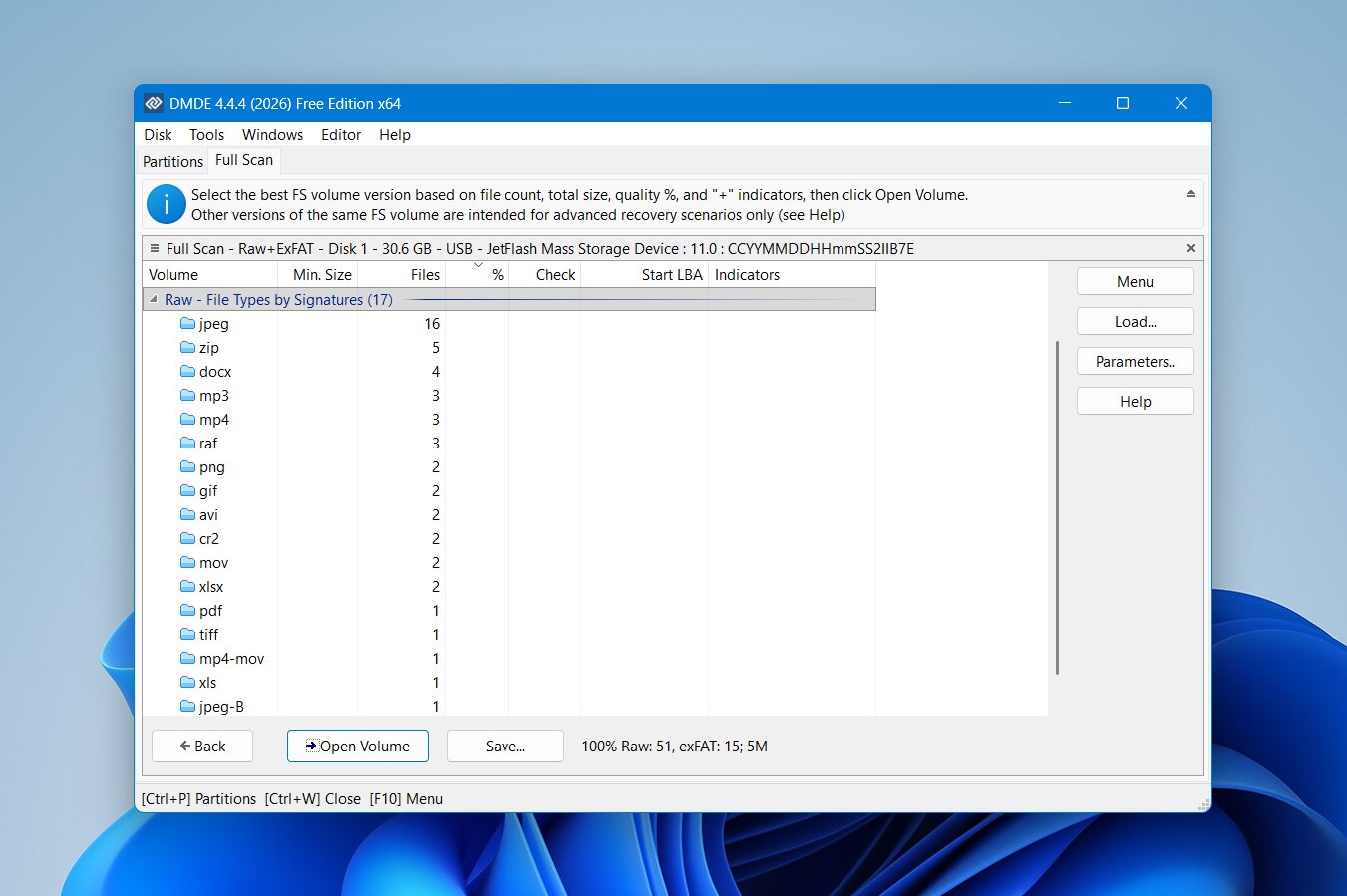Click the jpeg folder icon
1347x896 pixels.
pyautogui.click(x=187, y=323)
